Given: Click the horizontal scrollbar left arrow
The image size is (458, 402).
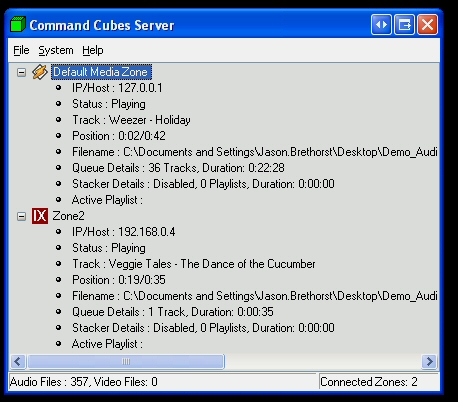Looking at the screenshot, I should 18,361.
